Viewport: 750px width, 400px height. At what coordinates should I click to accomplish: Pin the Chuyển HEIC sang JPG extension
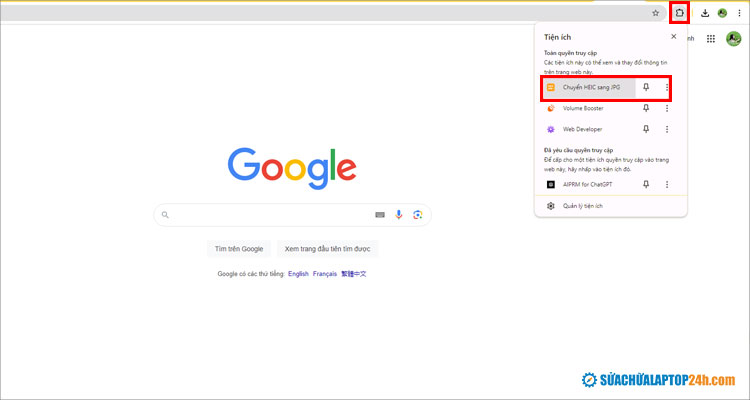pos(646,88)
